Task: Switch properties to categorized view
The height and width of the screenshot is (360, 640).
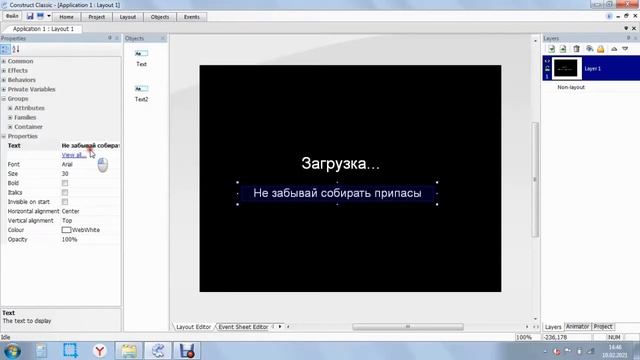Action: point(5,49)
